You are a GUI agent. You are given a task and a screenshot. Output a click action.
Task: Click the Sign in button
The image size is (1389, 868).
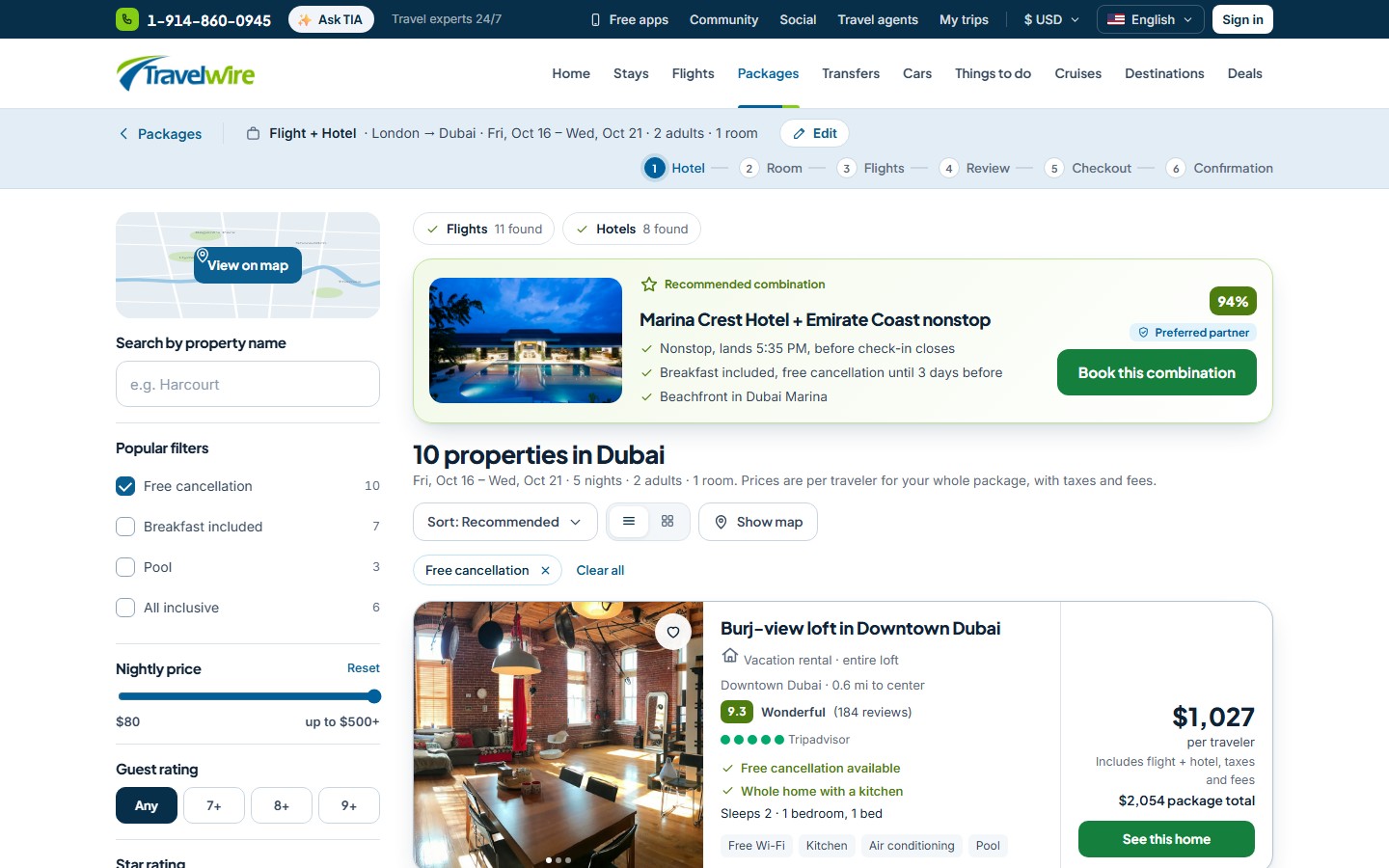pos(1242,19)
